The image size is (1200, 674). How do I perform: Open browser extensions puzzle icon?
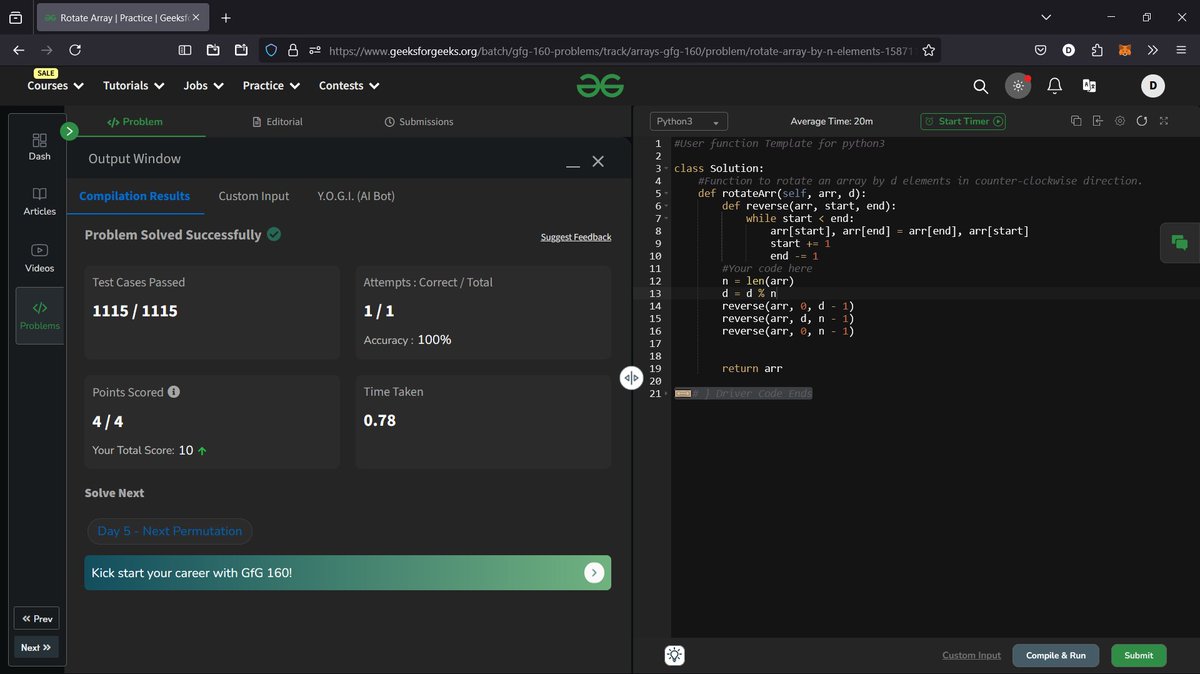[x=1096, y=50]
